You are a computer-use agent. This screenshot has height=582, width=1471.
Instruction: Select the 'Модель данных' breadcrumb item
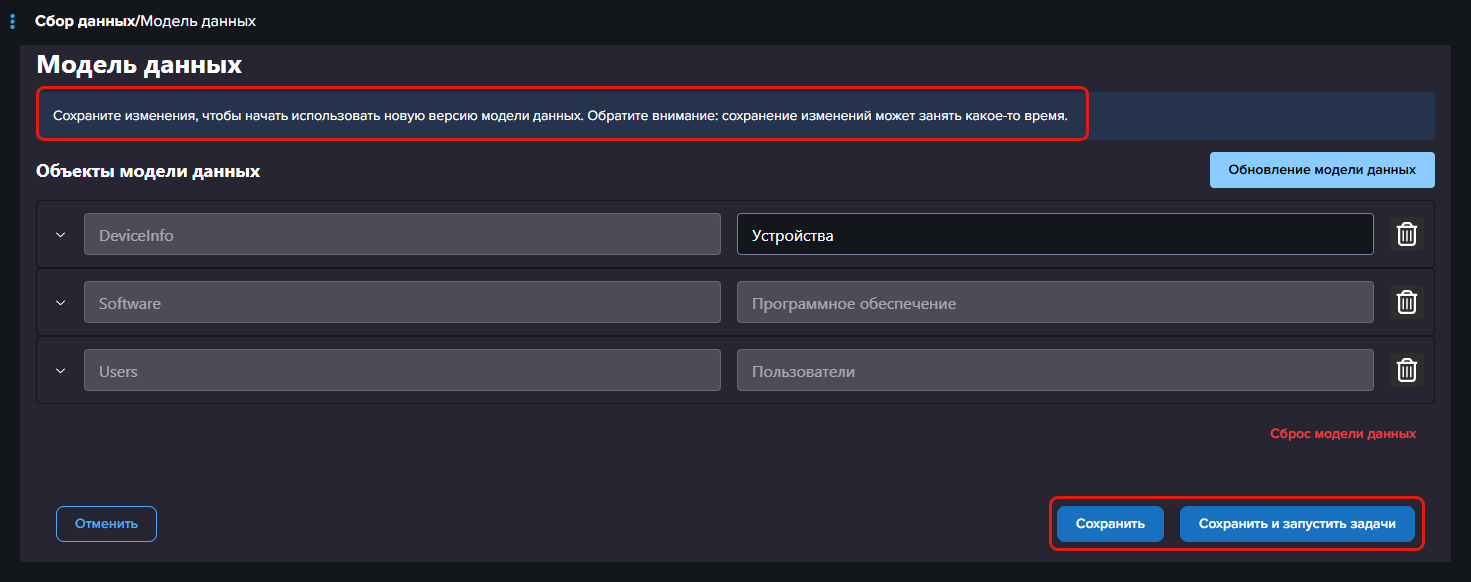pos(198,21)
